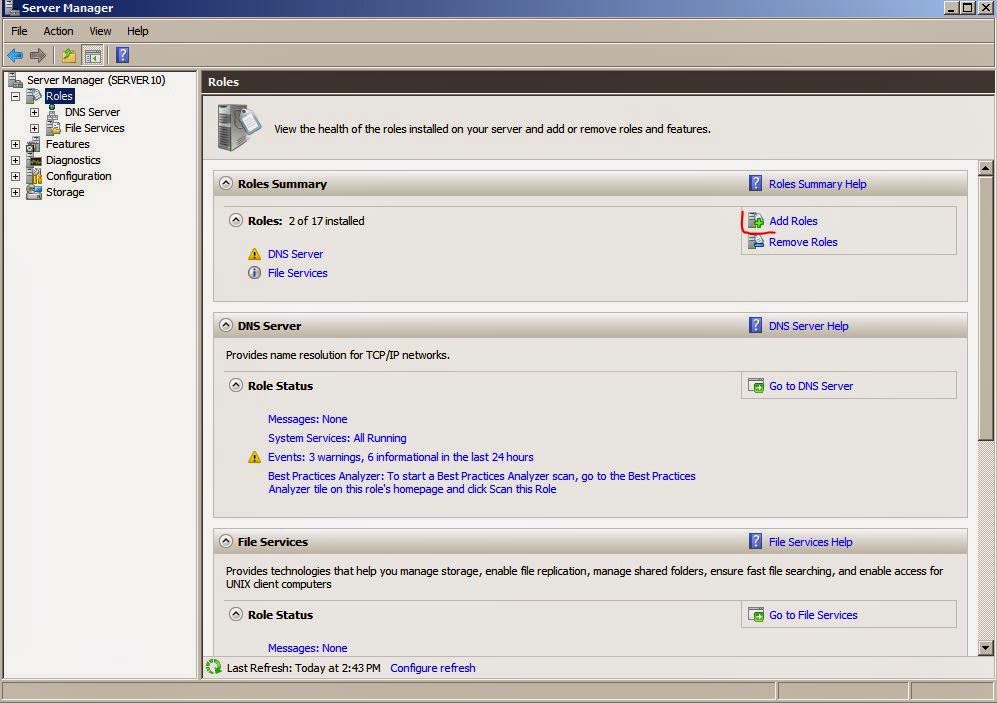Click the DNS Server tree node icon
The width and height of the screenshot is (997, 703).
(53, 112)
